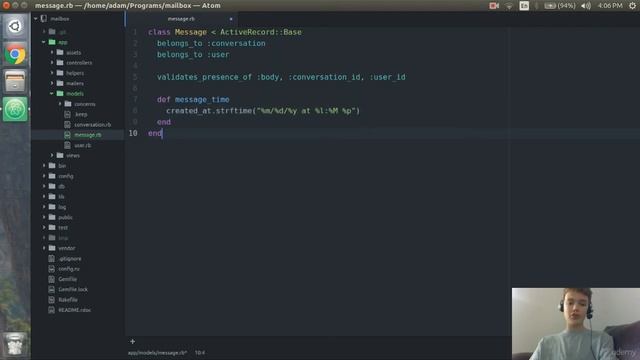This screenshot has width=640, height=360.
Task: Open conversation.rb in the tree
Action: click(x=92, y=124)
